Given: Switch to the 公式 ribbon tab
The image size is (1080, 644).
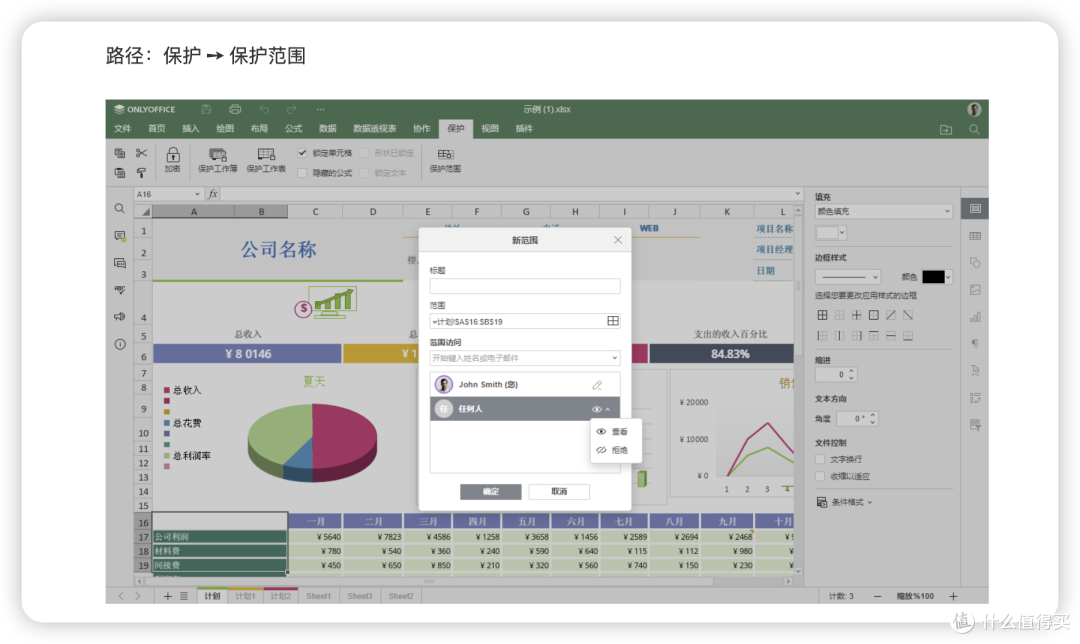Looking at the screenshot, I should click(293, 129).
